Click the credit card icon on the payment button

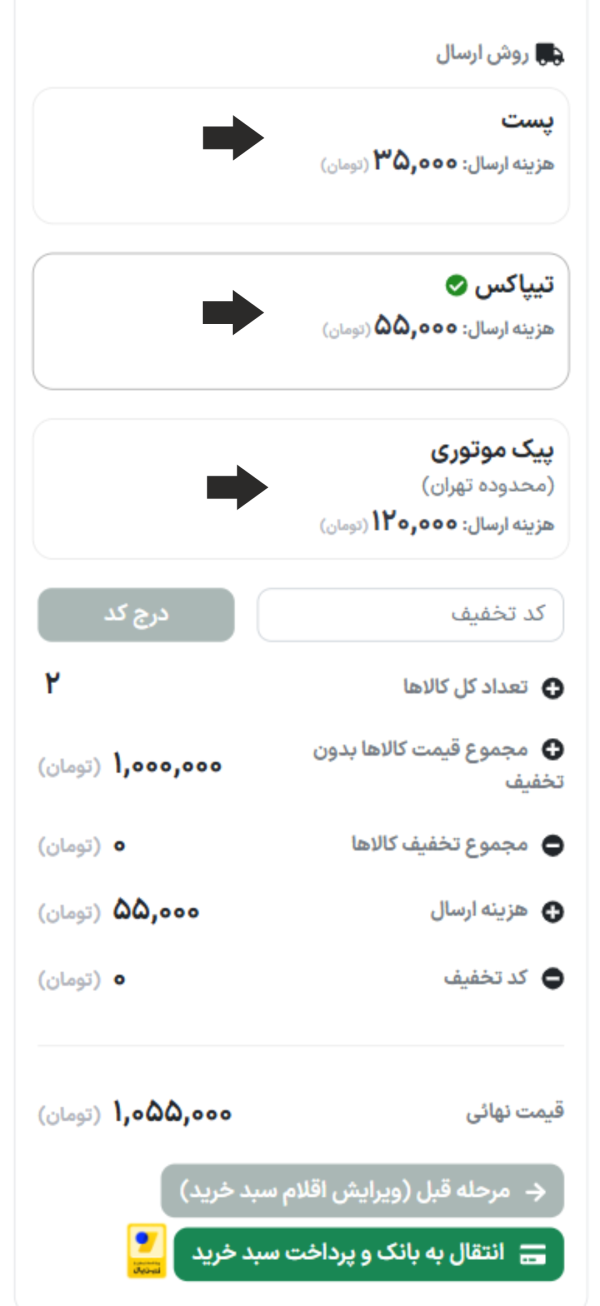[534, 1254]
